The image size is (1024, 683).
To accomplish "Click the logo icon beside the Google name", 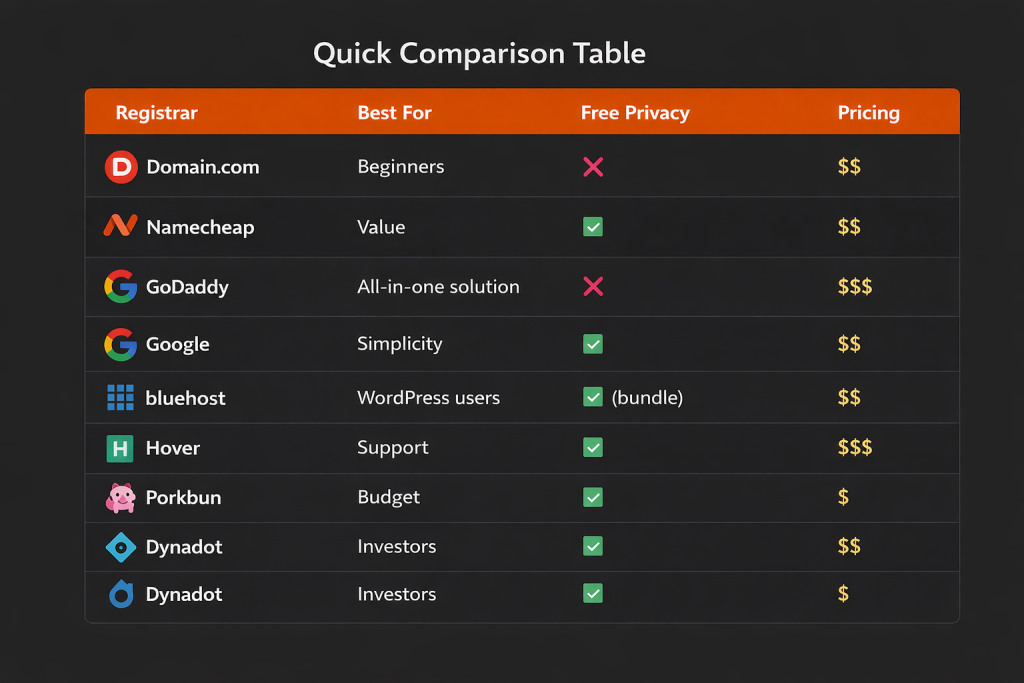I will (x=121, y=344).
